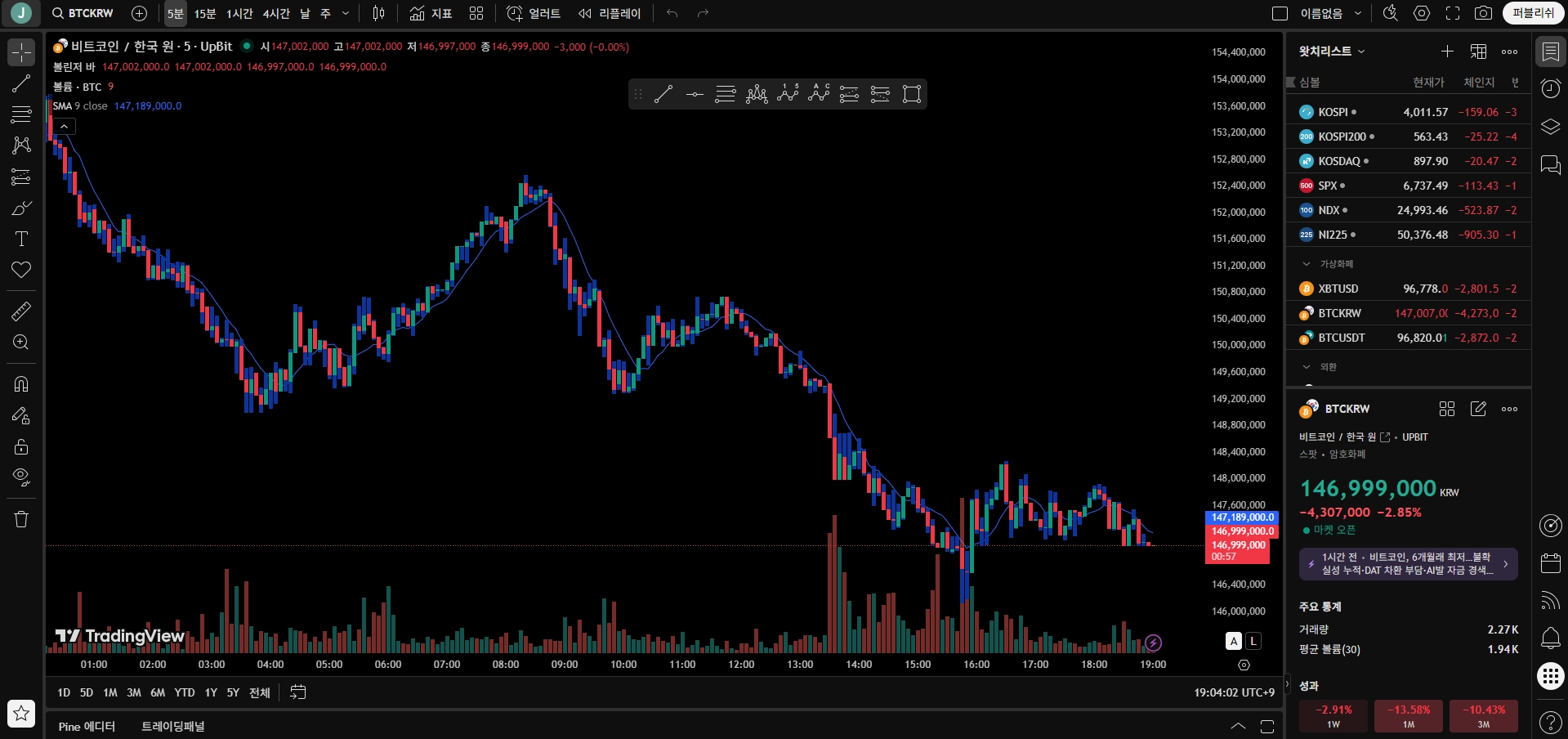Viewport: 1568px width, 739px height.
Task: Open the object tree layers icon in right sidebar
Action: coord(1550,127)
